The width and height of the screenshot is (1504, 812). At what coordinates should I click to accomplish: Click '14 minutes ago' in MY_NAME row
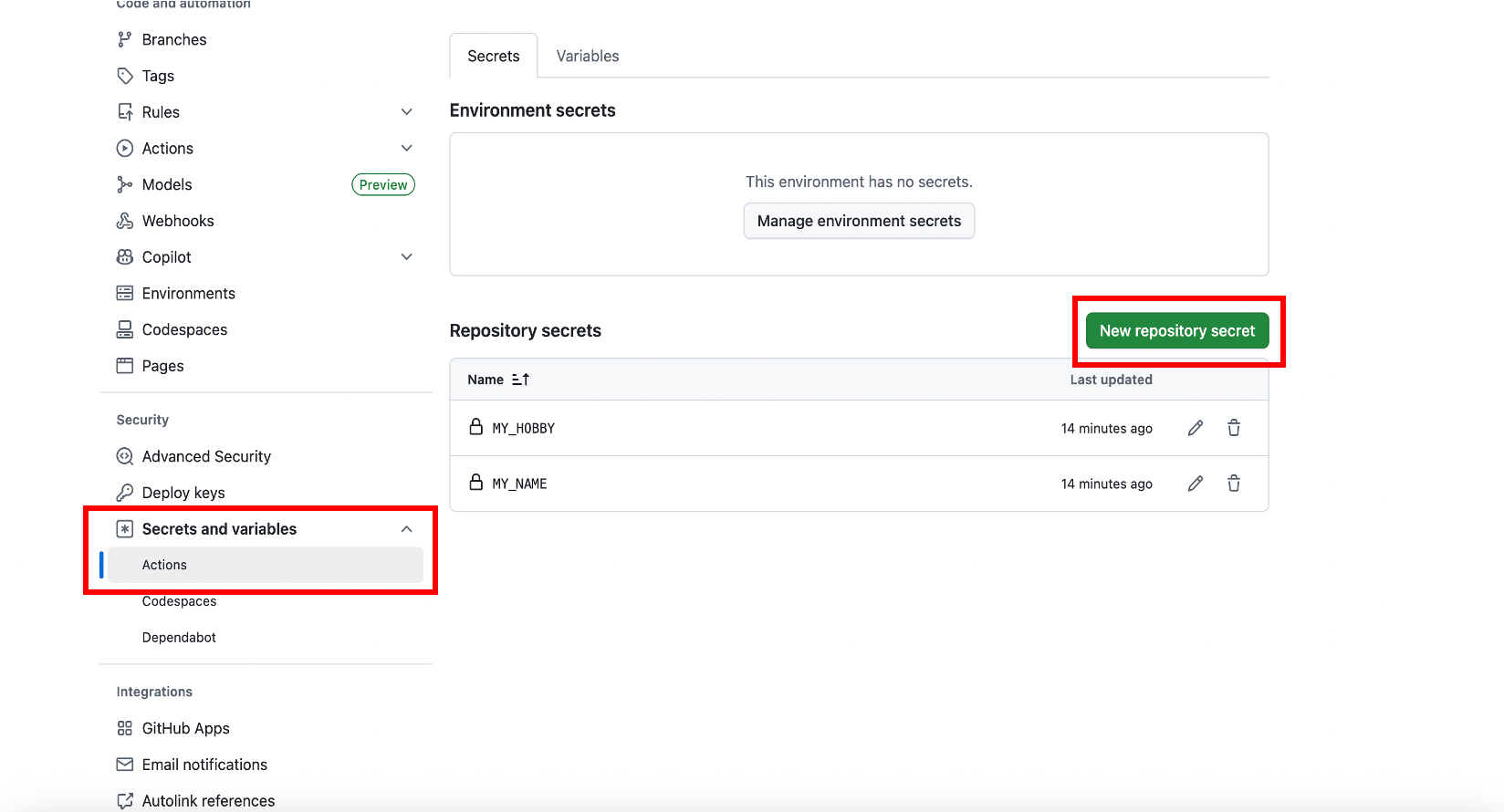[x=1106, y=484]
